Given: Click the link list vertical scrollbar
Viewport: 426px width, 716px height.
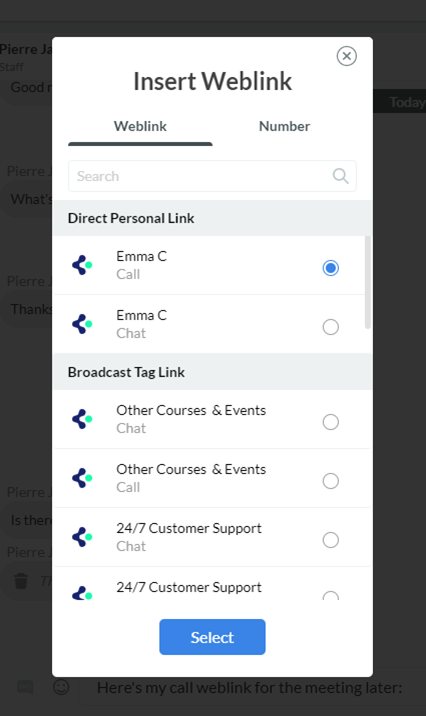Looking at the screenshot, I should pos(368,282).
